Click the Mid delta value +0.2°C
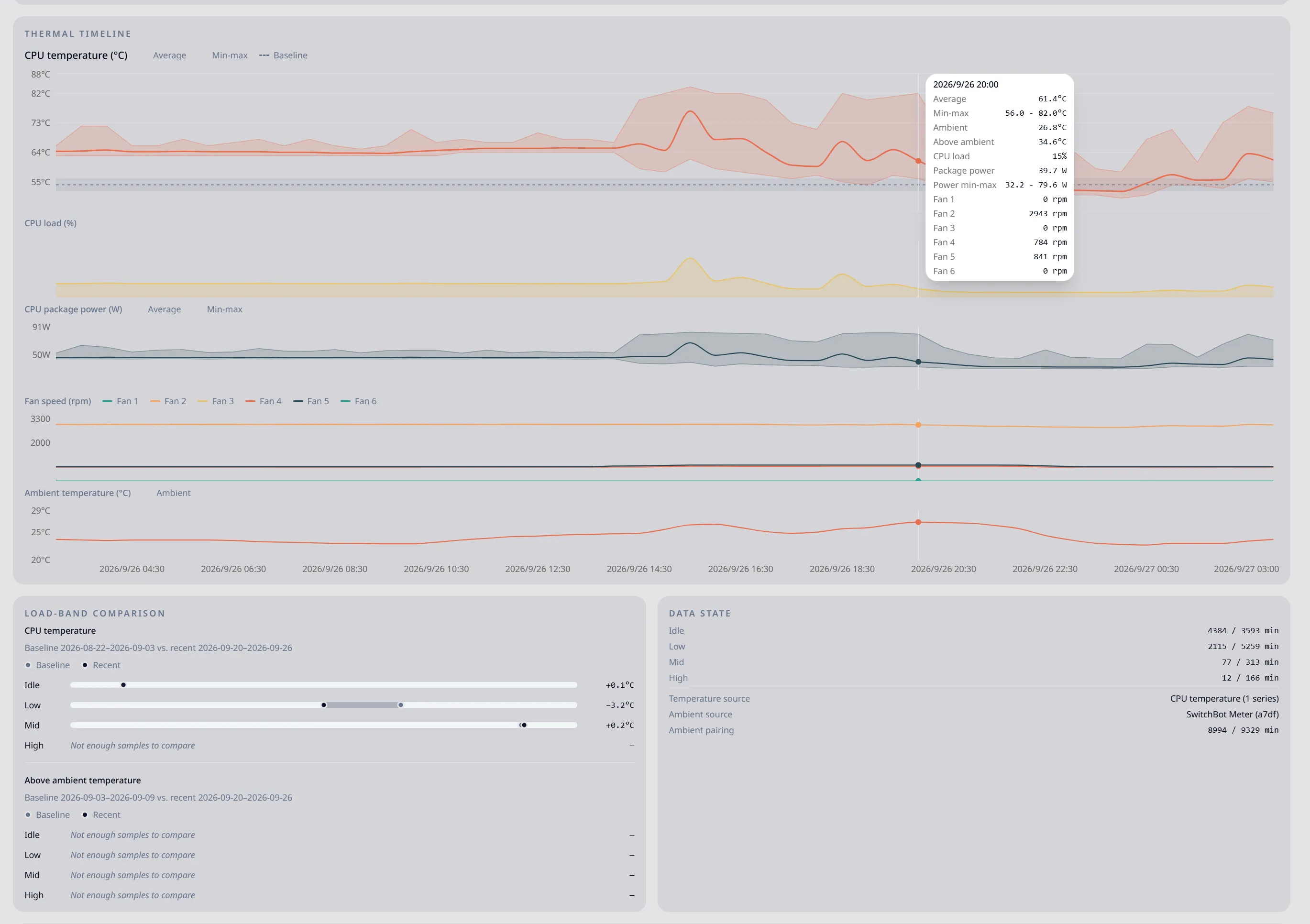This screenshot has width=1310, height=924. point(620,725)
